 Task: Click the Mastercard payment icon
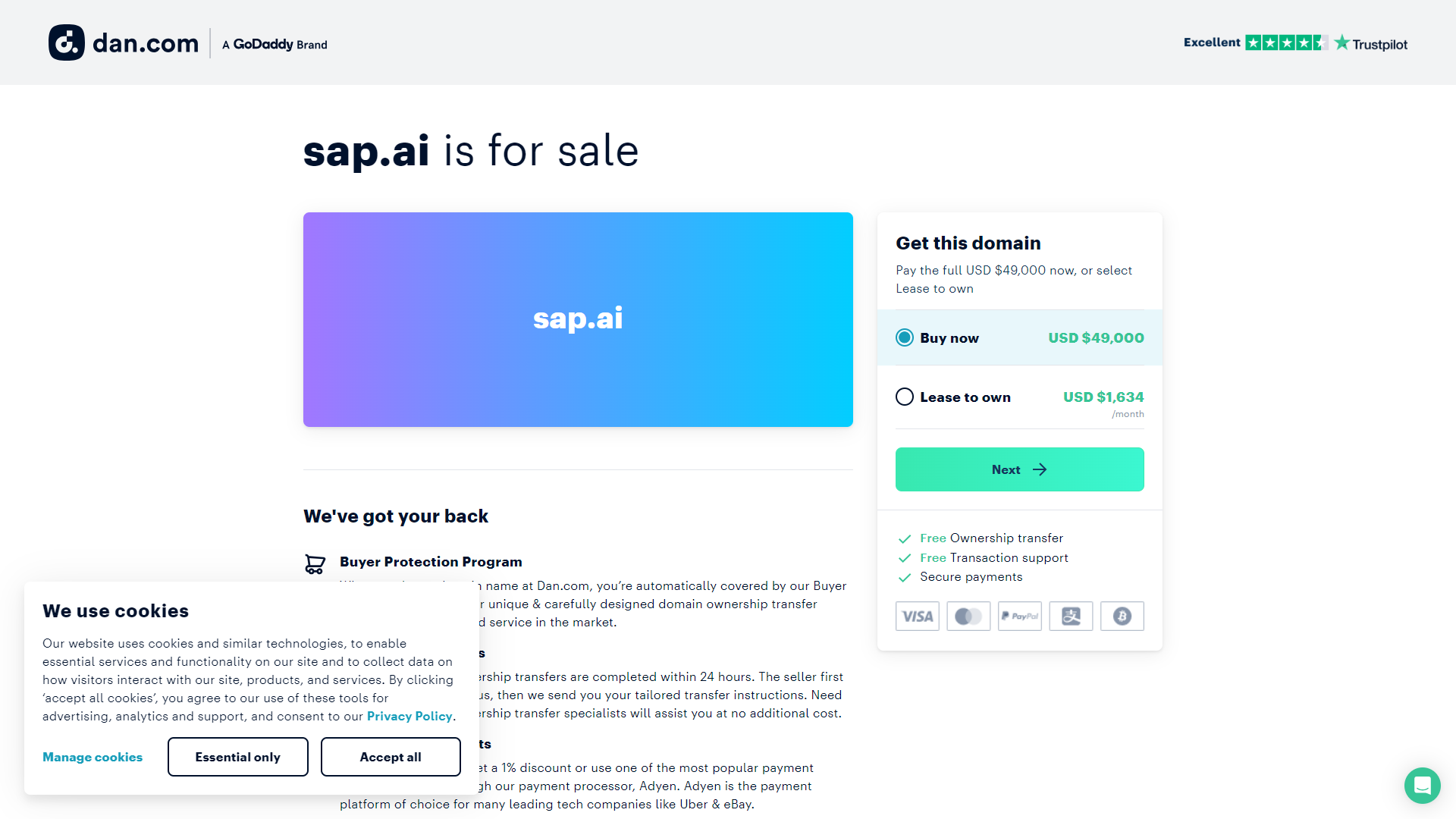(x=968, y=616)
